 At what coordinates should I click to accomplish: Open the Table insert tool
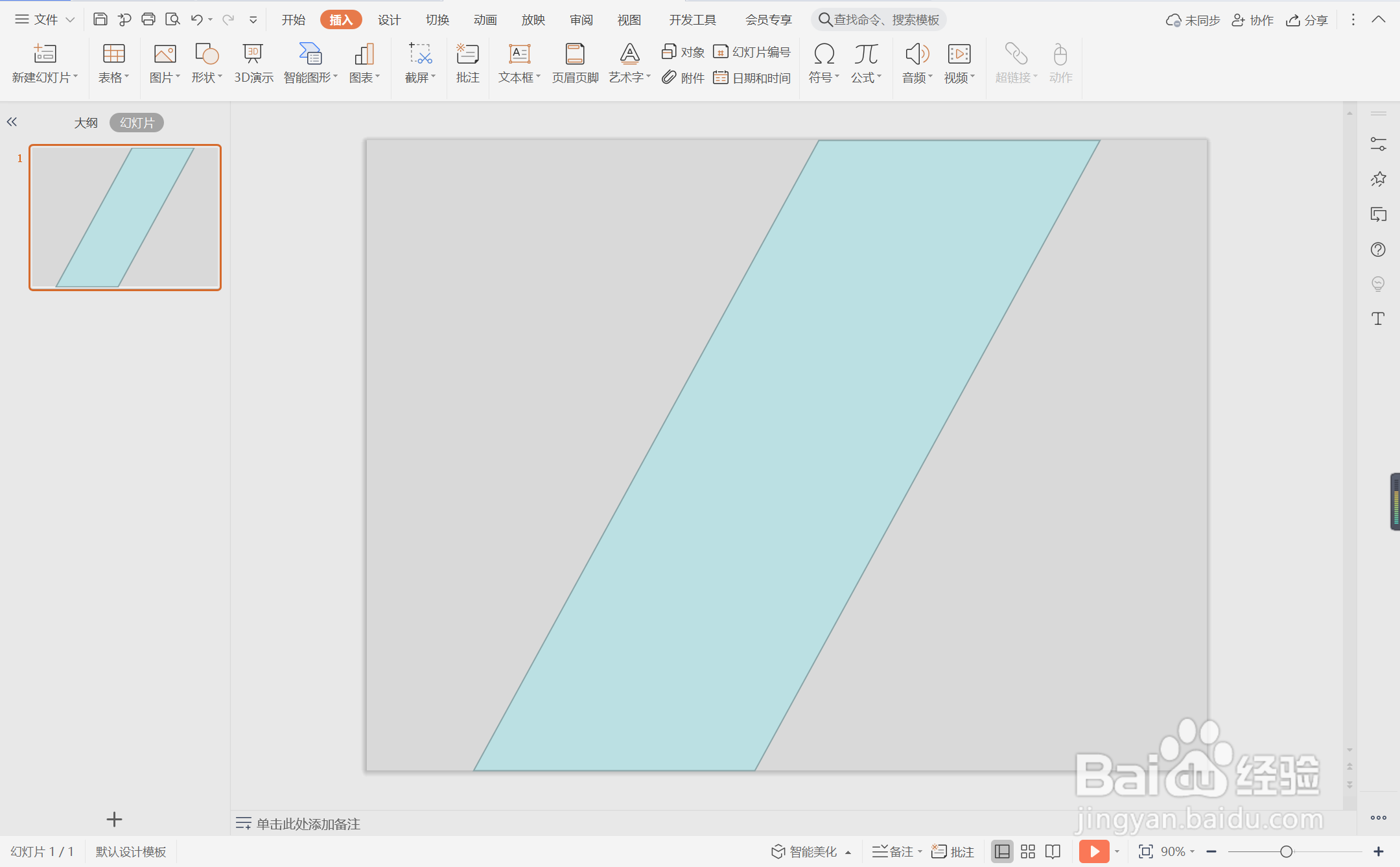click(x=114, y=54)
